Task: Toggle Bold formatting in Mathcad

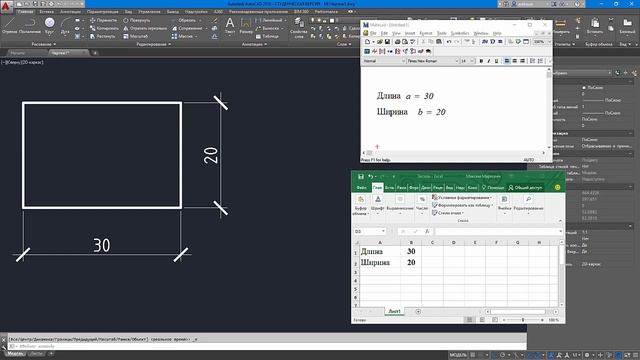Action: click(481, 61)
